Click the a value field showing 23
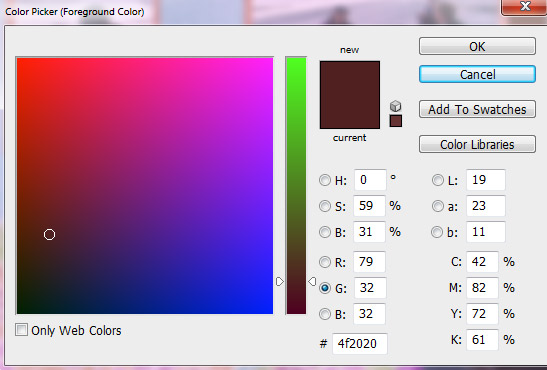Viewport: 547px width, 370px height. click(x=486, y=206)
